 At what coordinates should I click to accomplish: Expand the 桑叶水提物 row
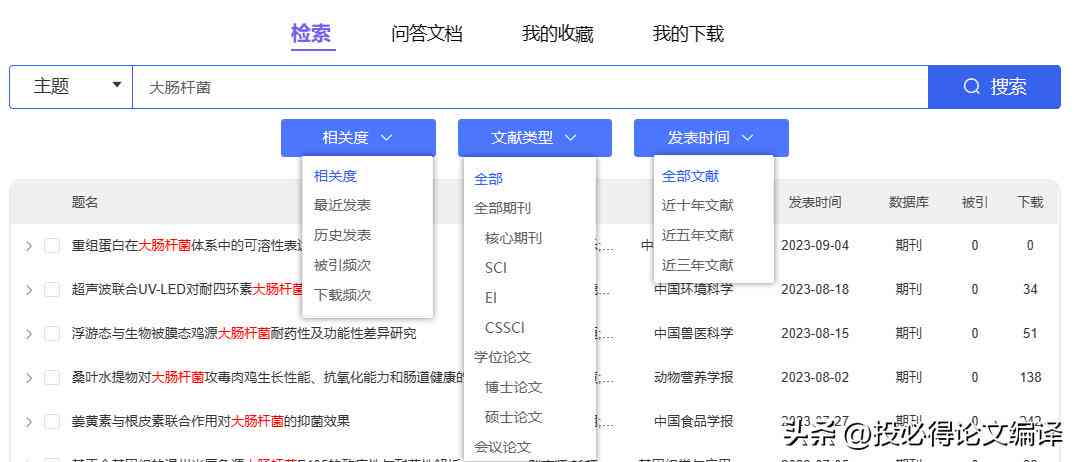click(x=29, y=378)
